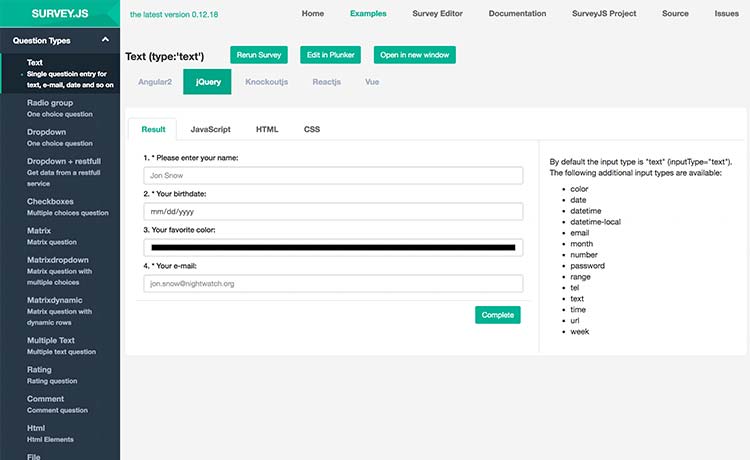Switch to the Reactjs framework tab
The width and height of the screenshot is (750, 460).
(327, 82)
